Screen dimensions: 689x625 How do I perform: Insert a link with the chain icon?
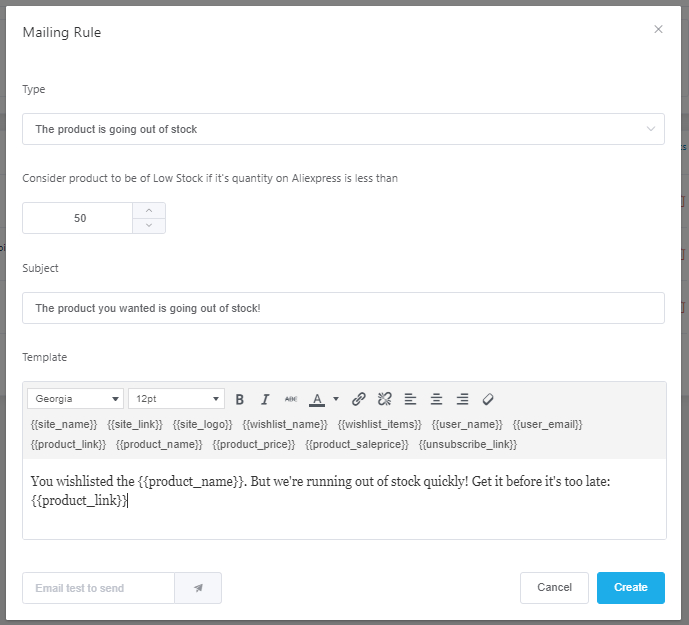pos(359,399)
